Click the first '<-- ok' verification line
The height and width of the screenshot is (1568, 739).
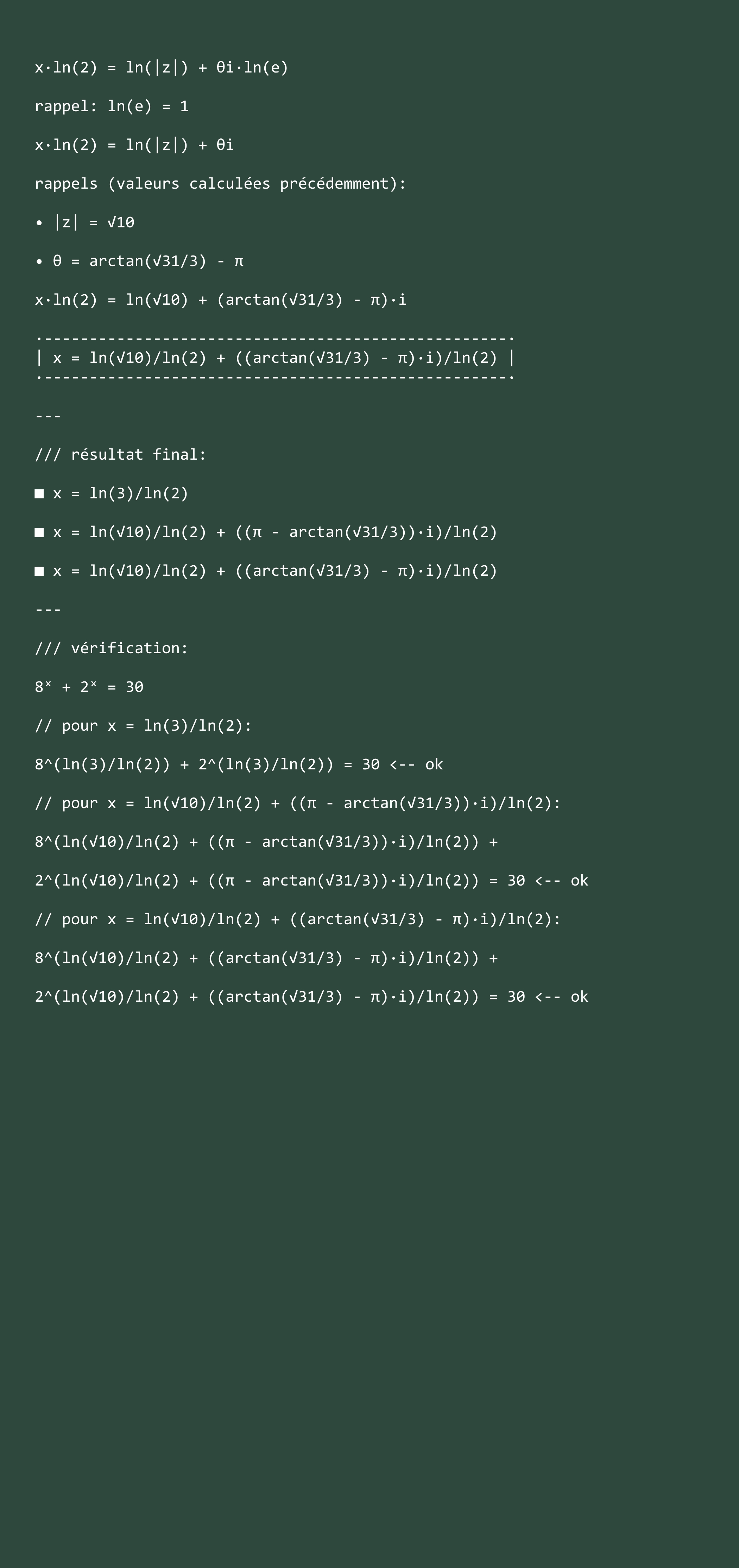(239, 764)
